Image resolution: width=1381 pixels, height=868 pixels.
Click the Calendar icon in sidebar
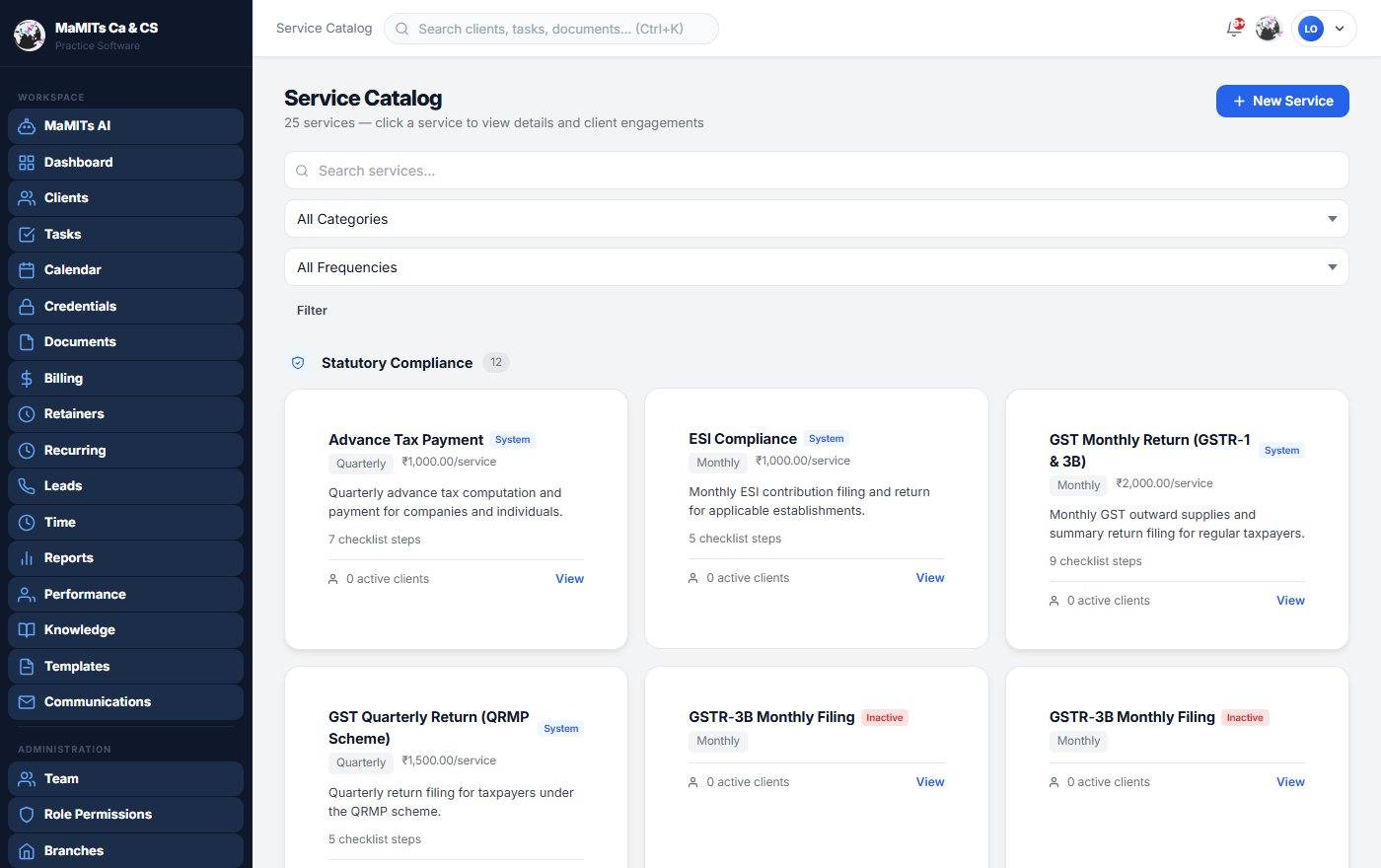click(x=27, y=270)
